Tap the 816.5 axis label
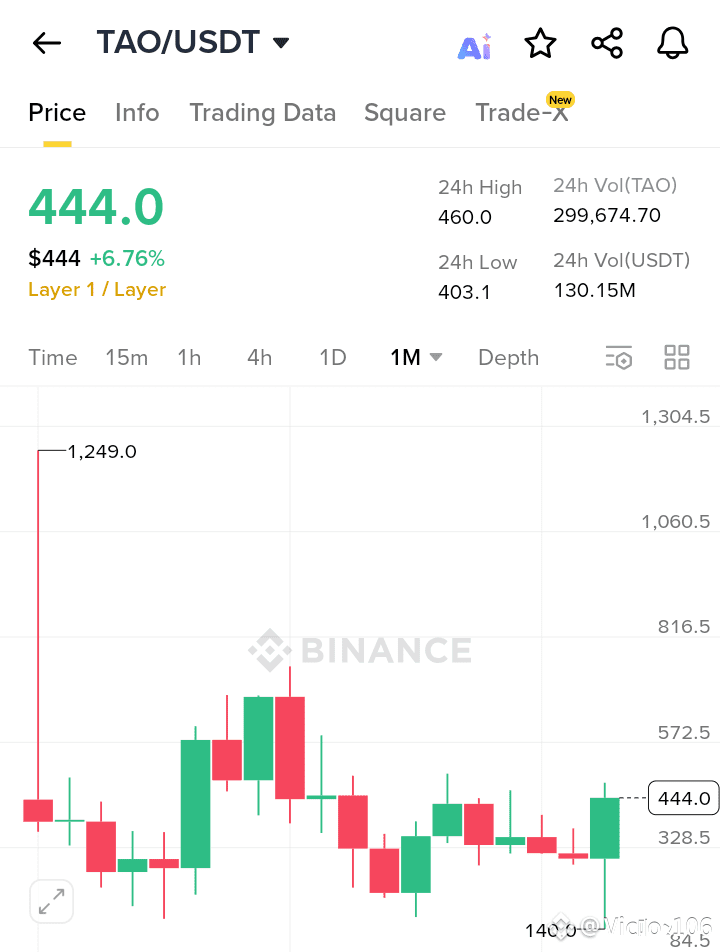Viewport: 720px width, 952px height. pyautogui.click(x=684, y=627)
